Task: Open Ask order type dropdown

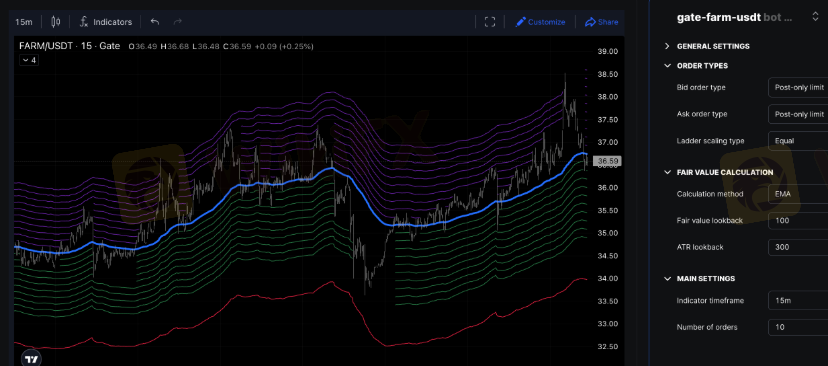Action: [x=798, y=114]
